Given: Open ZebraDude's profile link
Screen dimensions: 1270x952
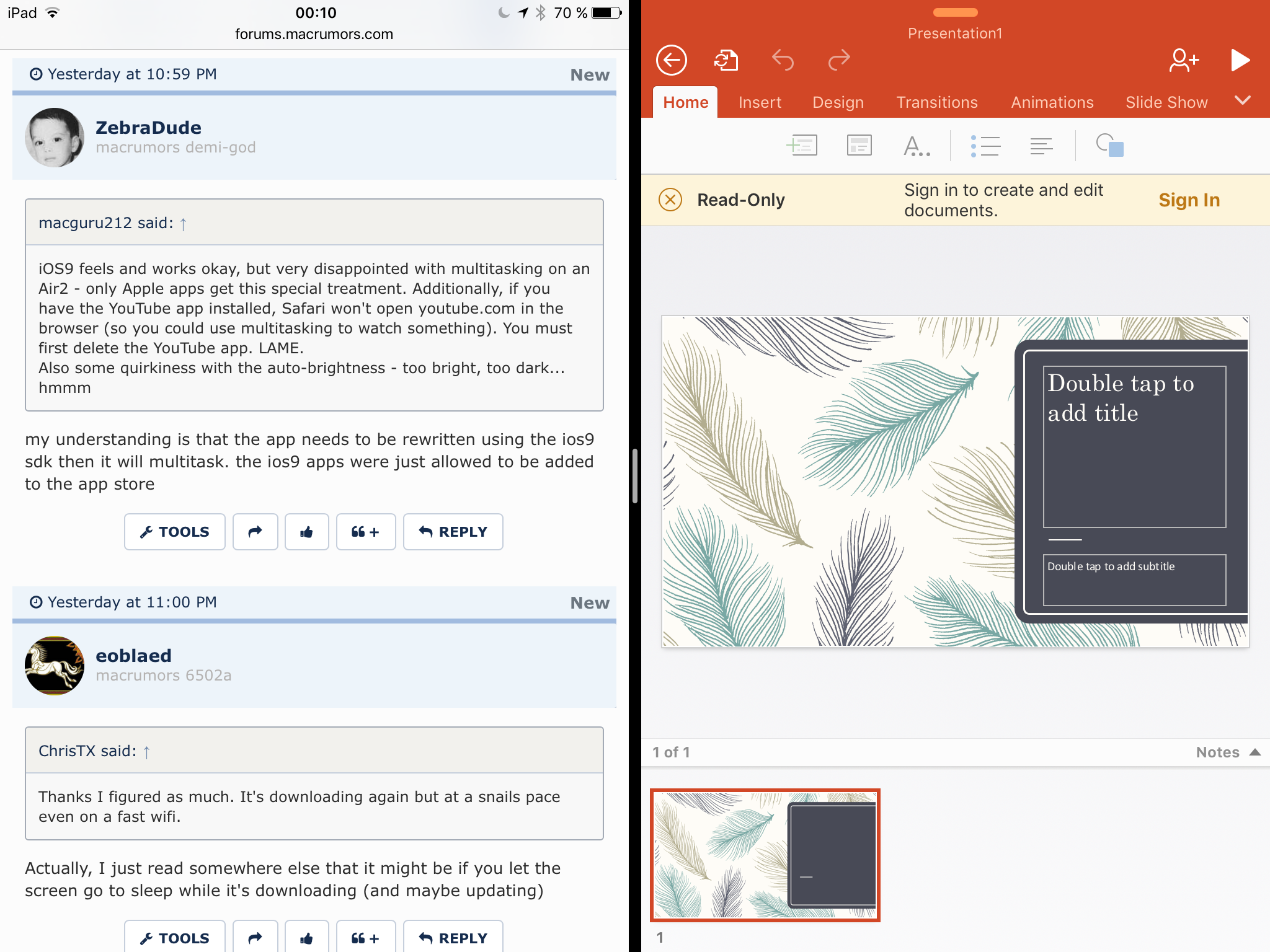Looking at the screenshot, I should tap(148, 128).
